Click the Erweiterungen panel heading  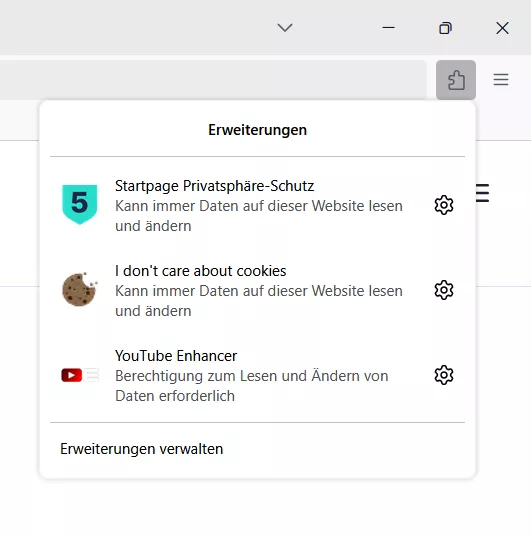[x=257, y=130]
